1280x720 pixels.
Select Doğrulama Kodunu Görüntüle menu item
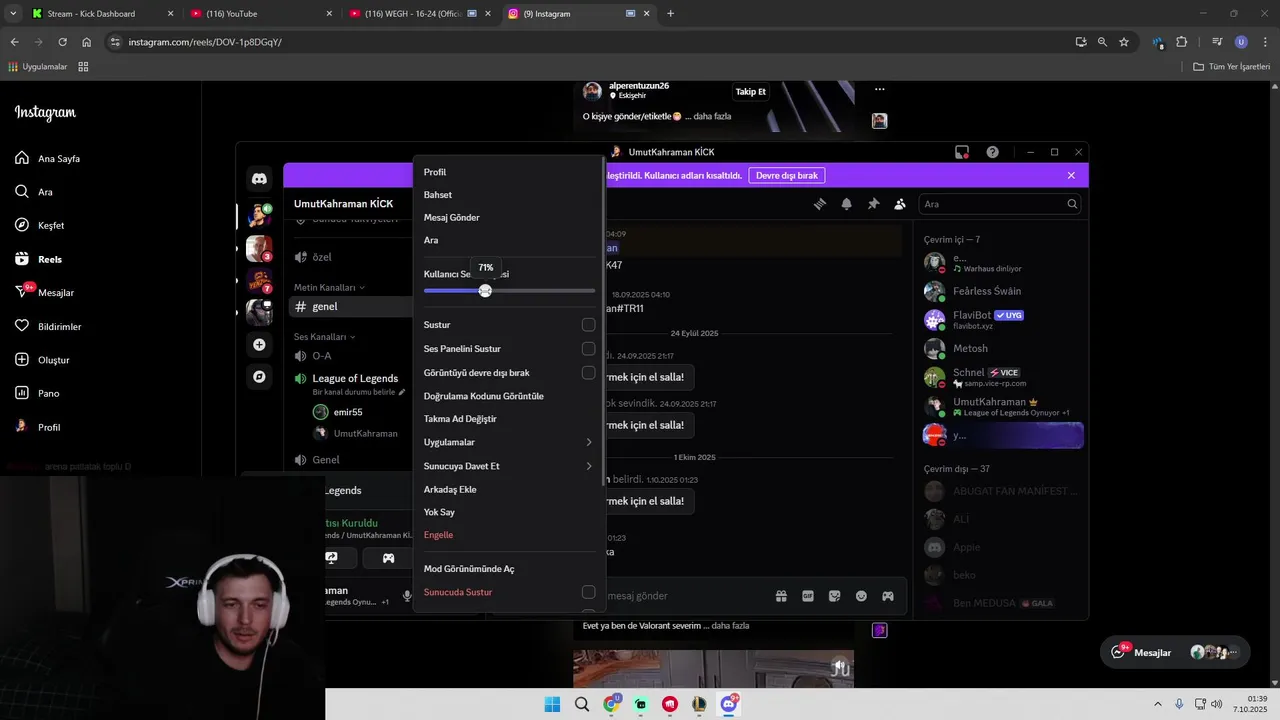(509, 396)
